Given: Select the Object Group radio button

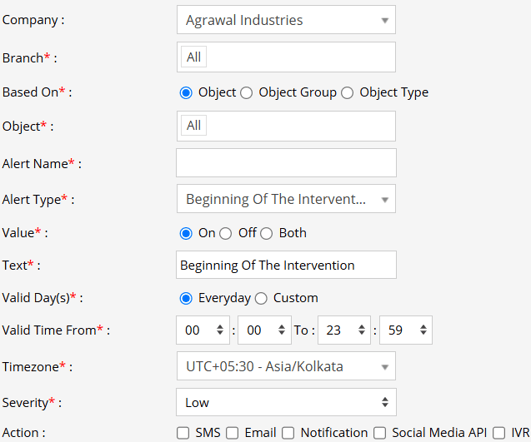Looking at the screenshot, I should pyautogui.click(x=247, y=93).
